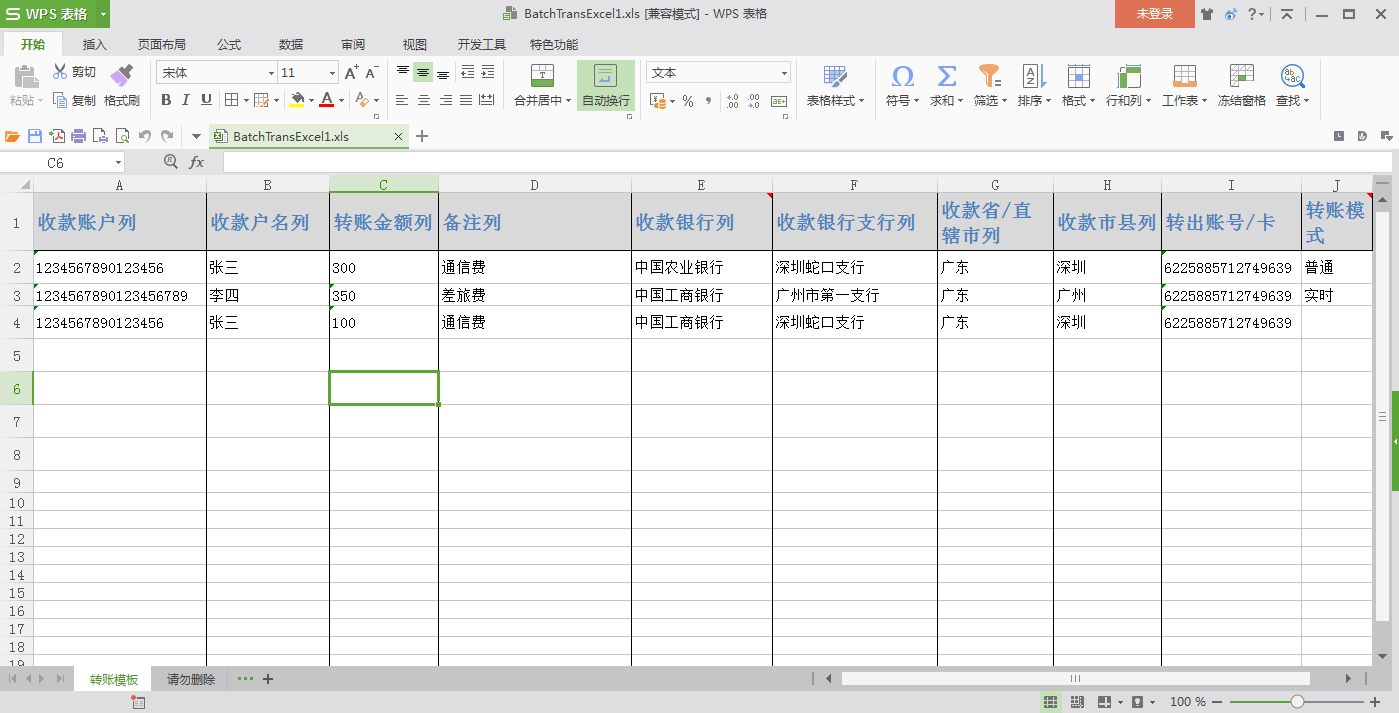Click the Format Painter brush icon
Screen dimensions: 1399x713
coord(121,76)
